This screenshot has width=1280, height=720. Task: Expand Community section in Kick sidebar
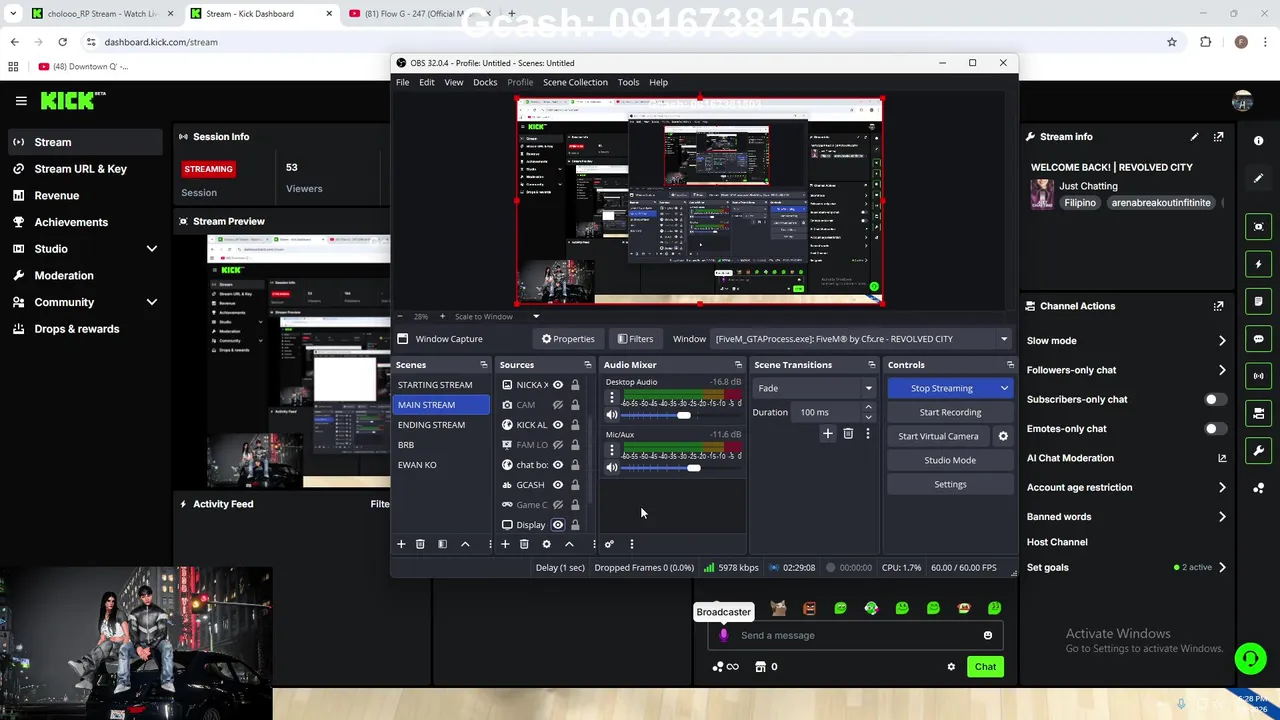[x=152, y=302]
